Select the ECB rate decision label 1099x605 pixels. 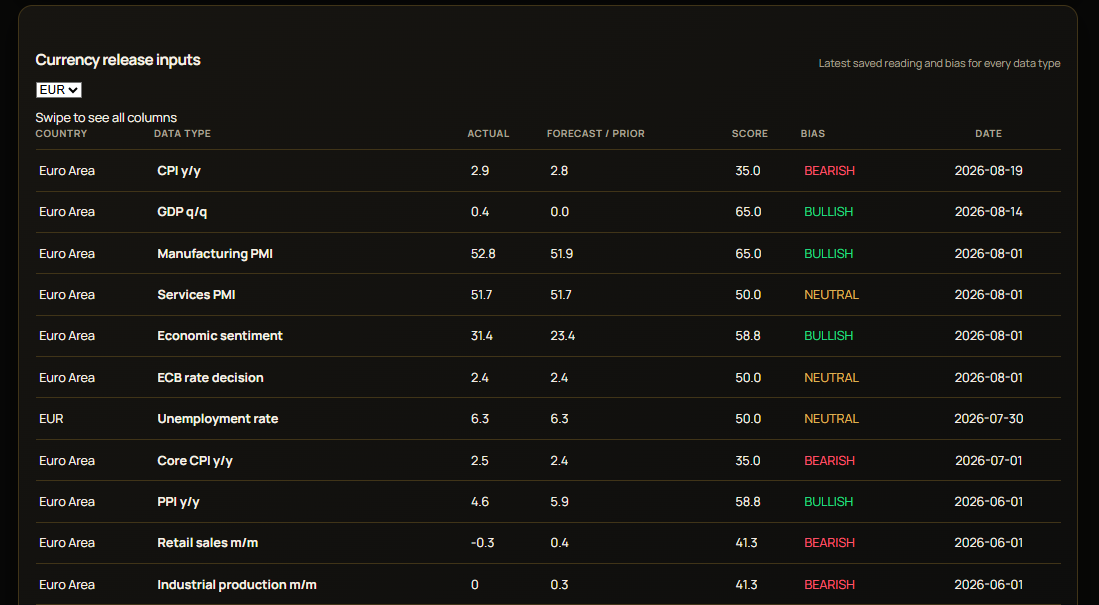(210, 377)
